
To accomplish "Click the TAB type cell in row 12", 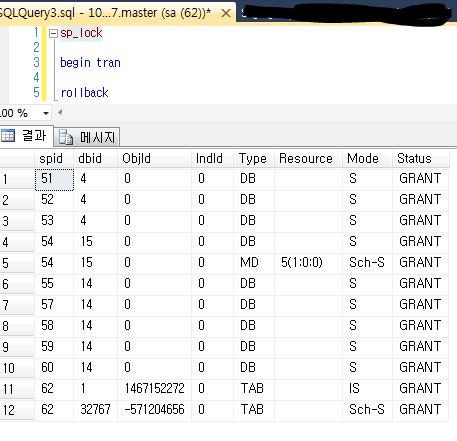I will click(x=254, y=410).
